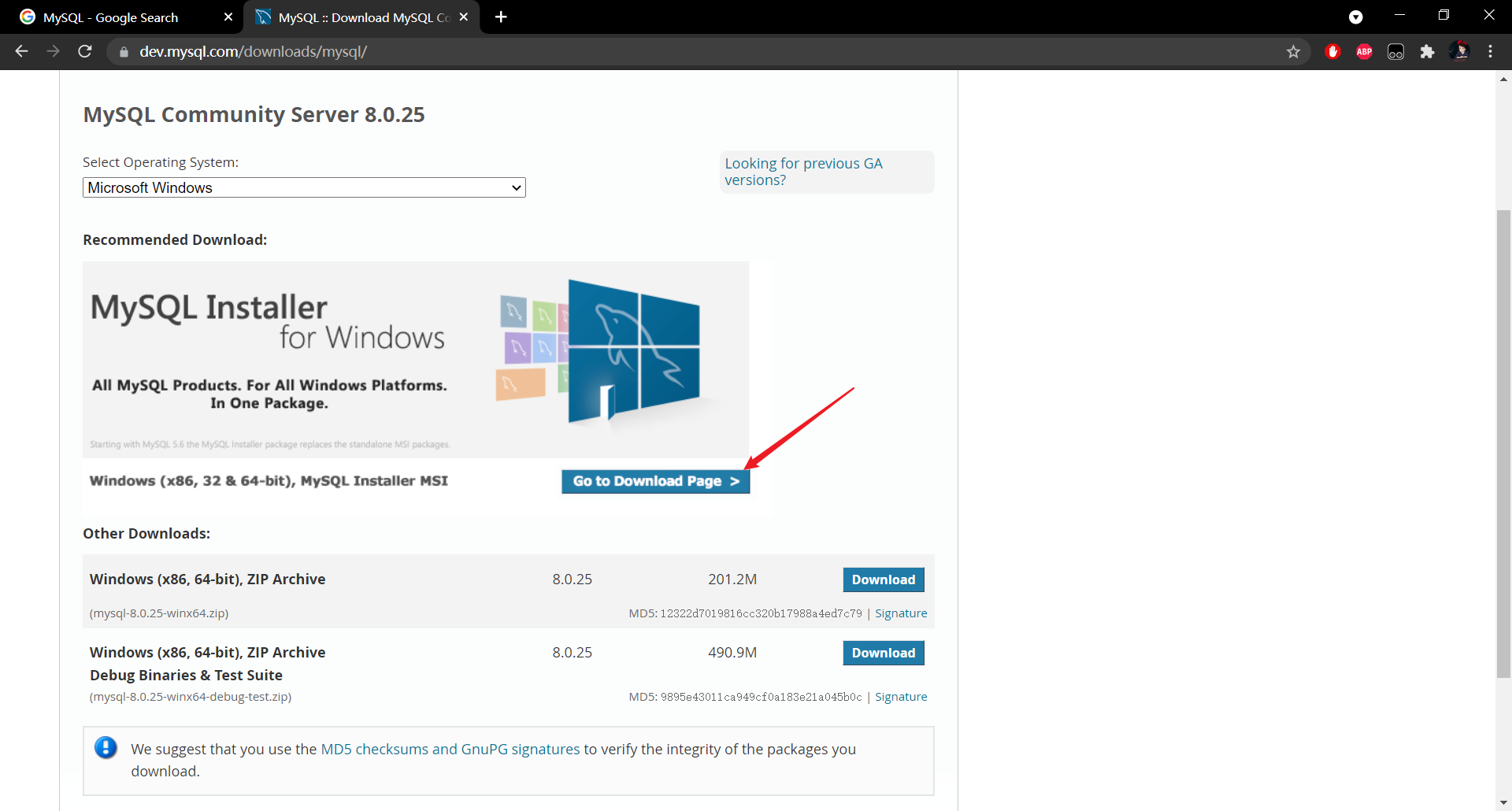Click the Recommended Download heading
Image resolution: width=1512 pixels, height=811 pixels.
click(x=175, y=240)
